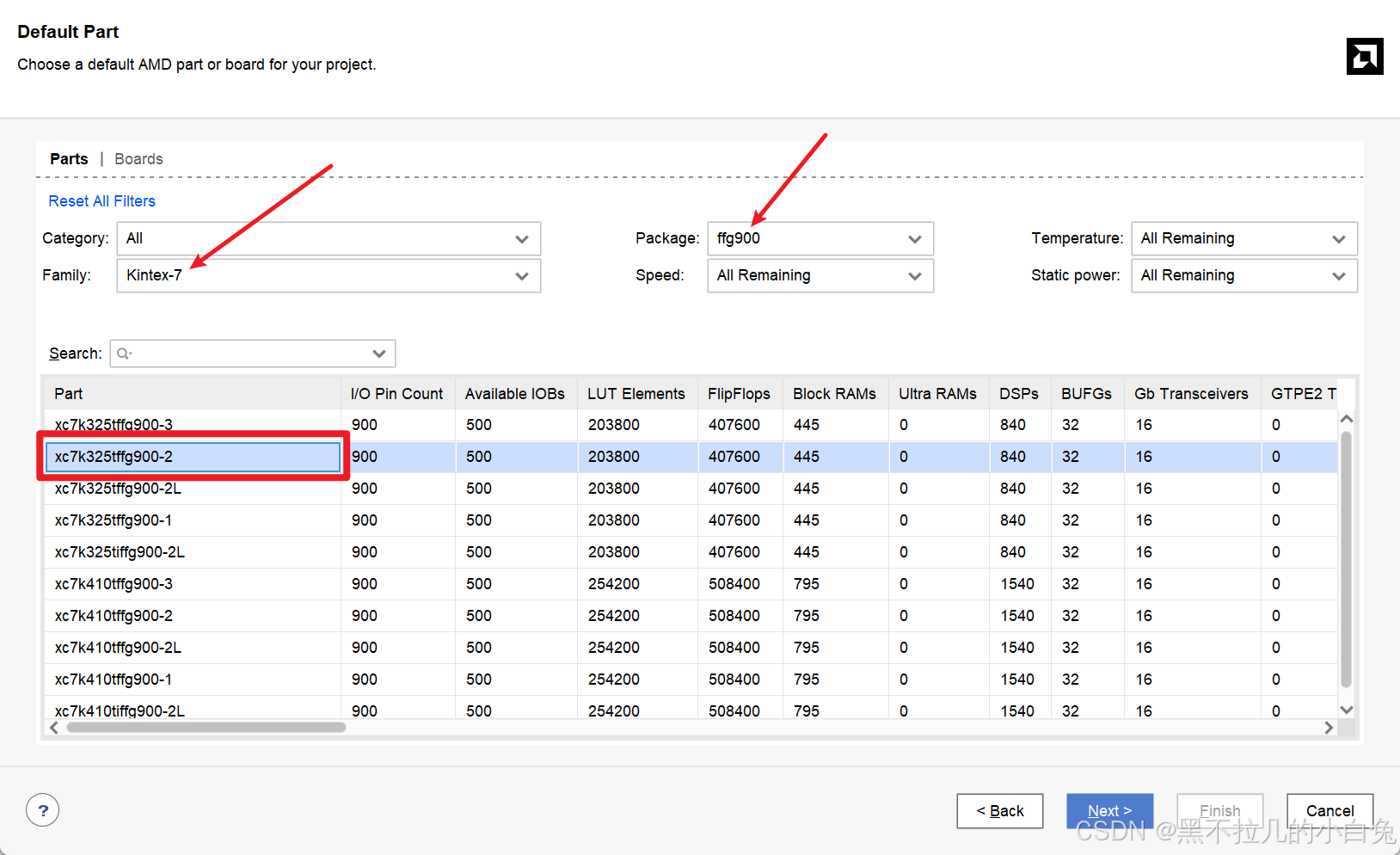Screen dimensions: 1400x855
Task: Select part xc7k325tffg900-2 row
Action: coord(691,457)
